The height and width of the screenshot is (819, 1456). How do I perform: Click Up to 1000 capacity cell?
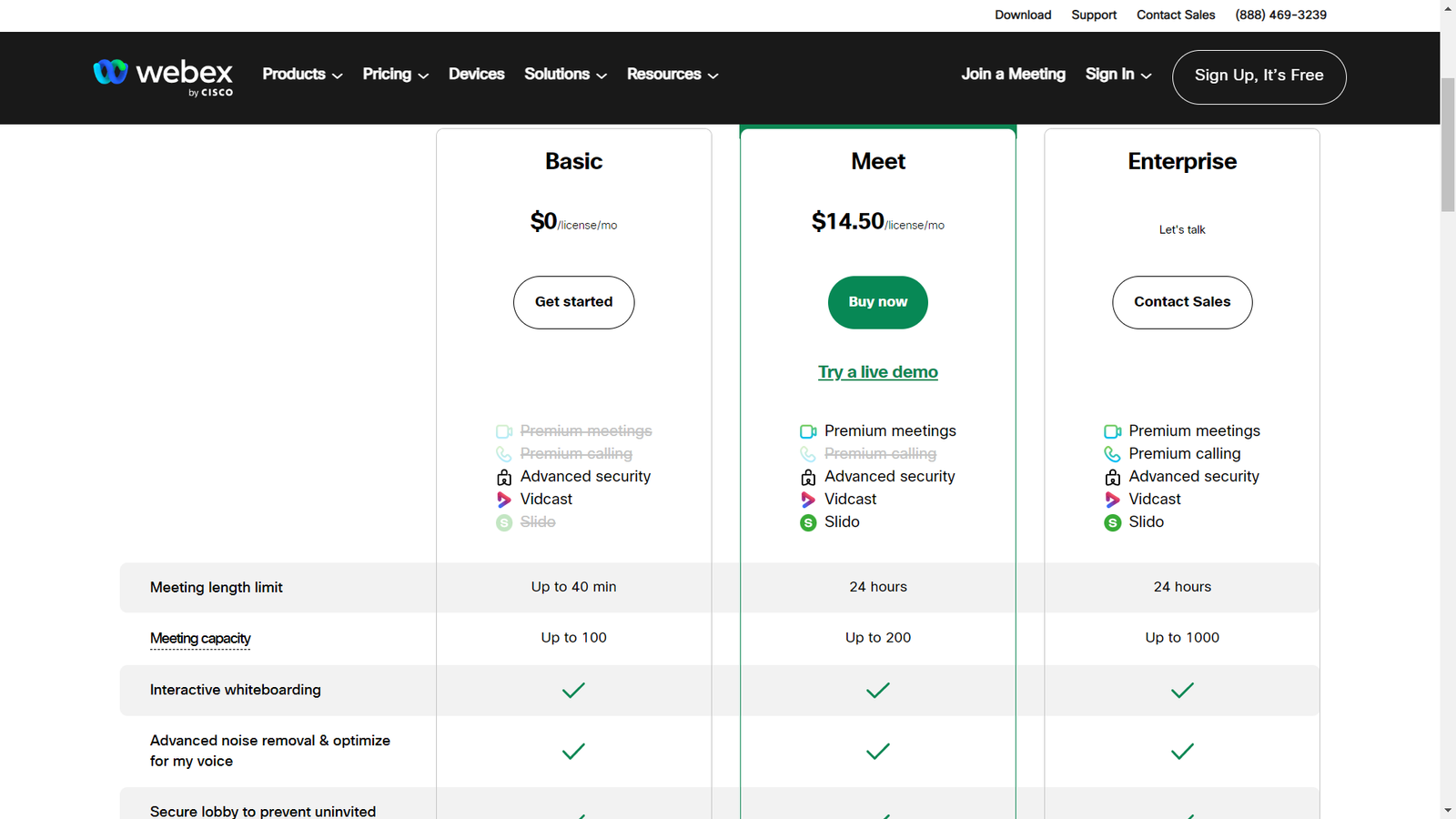tap(1182, 638)
